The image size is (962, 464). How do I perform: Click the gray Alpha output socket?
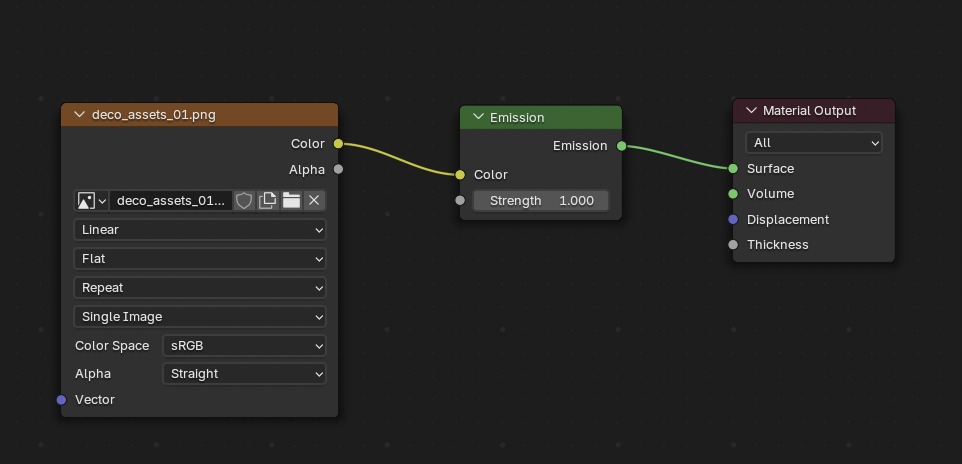tap(338, 169)
